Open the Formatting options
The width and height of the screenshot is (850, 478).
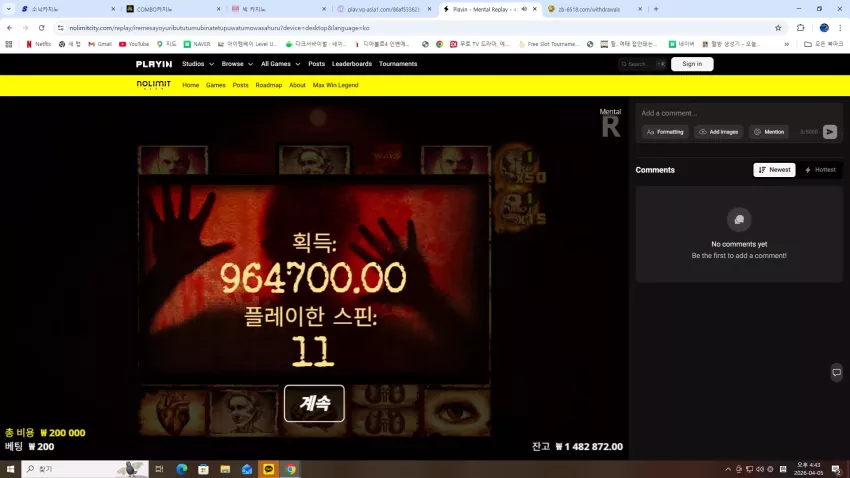665,132
